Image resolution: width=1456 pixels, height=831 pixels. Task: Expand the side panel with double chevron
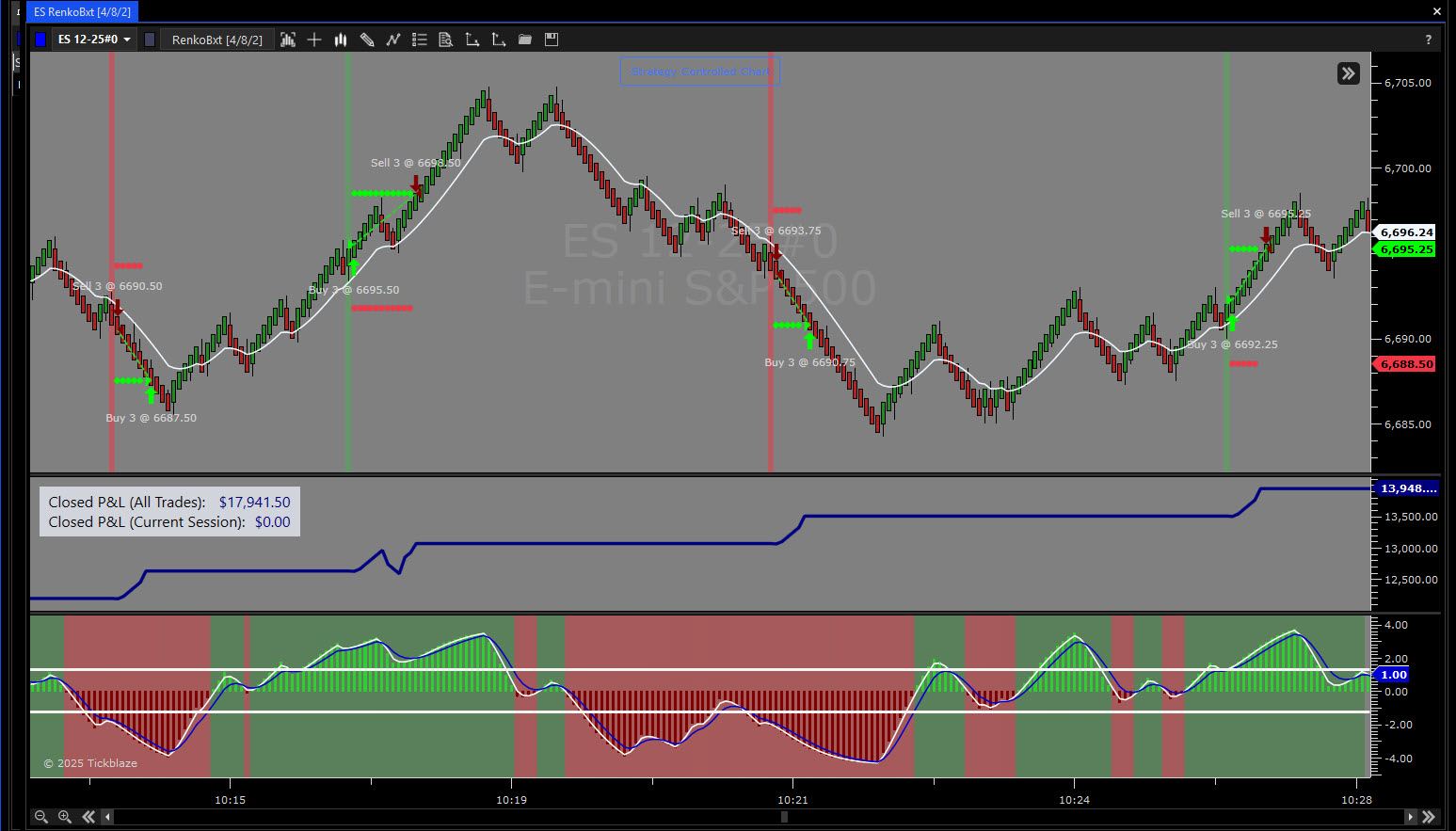(1348, 73)
